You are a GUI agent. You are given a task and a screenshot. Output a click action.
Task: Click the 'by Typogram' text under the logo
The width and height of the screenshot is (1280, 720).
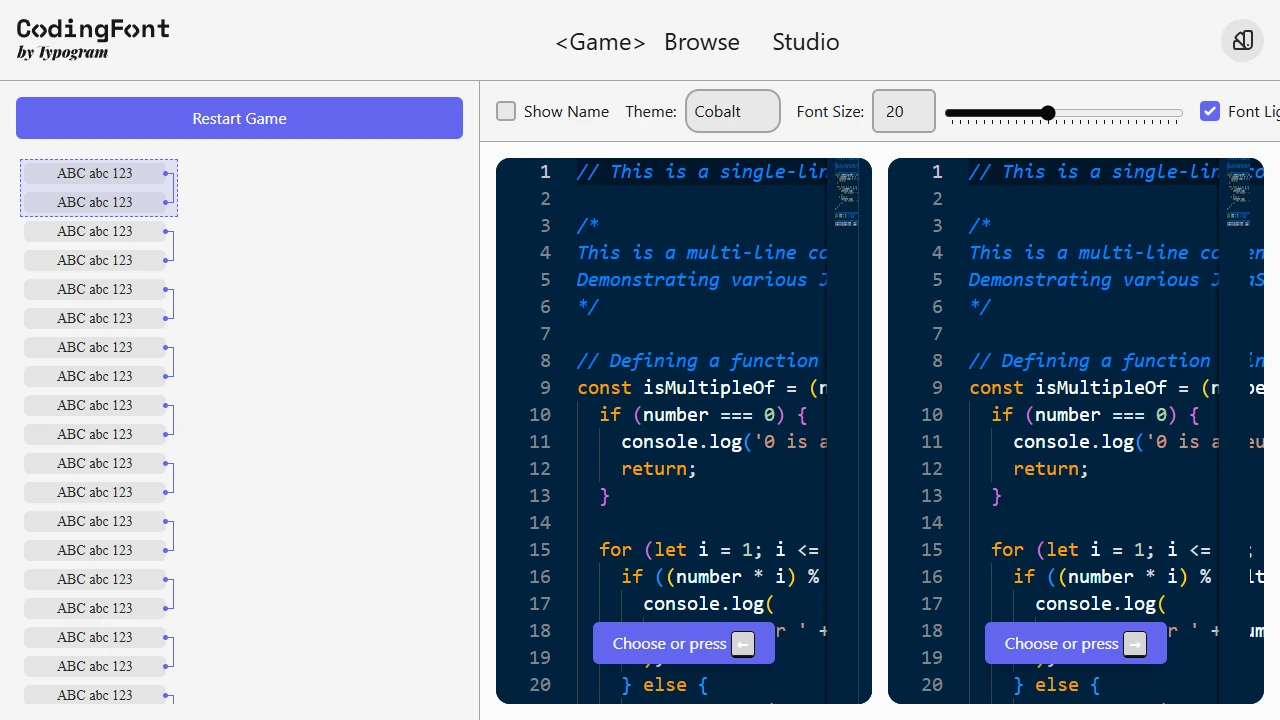coord(61,53)
